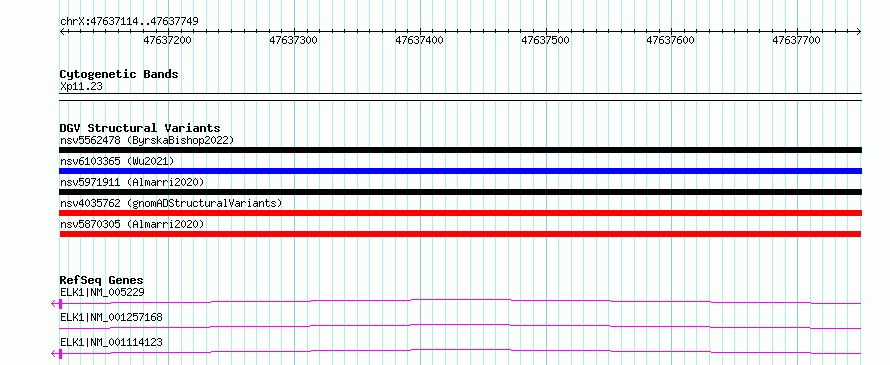
Task: Open the RefSeq Genes track title
Action: [102, 280]
